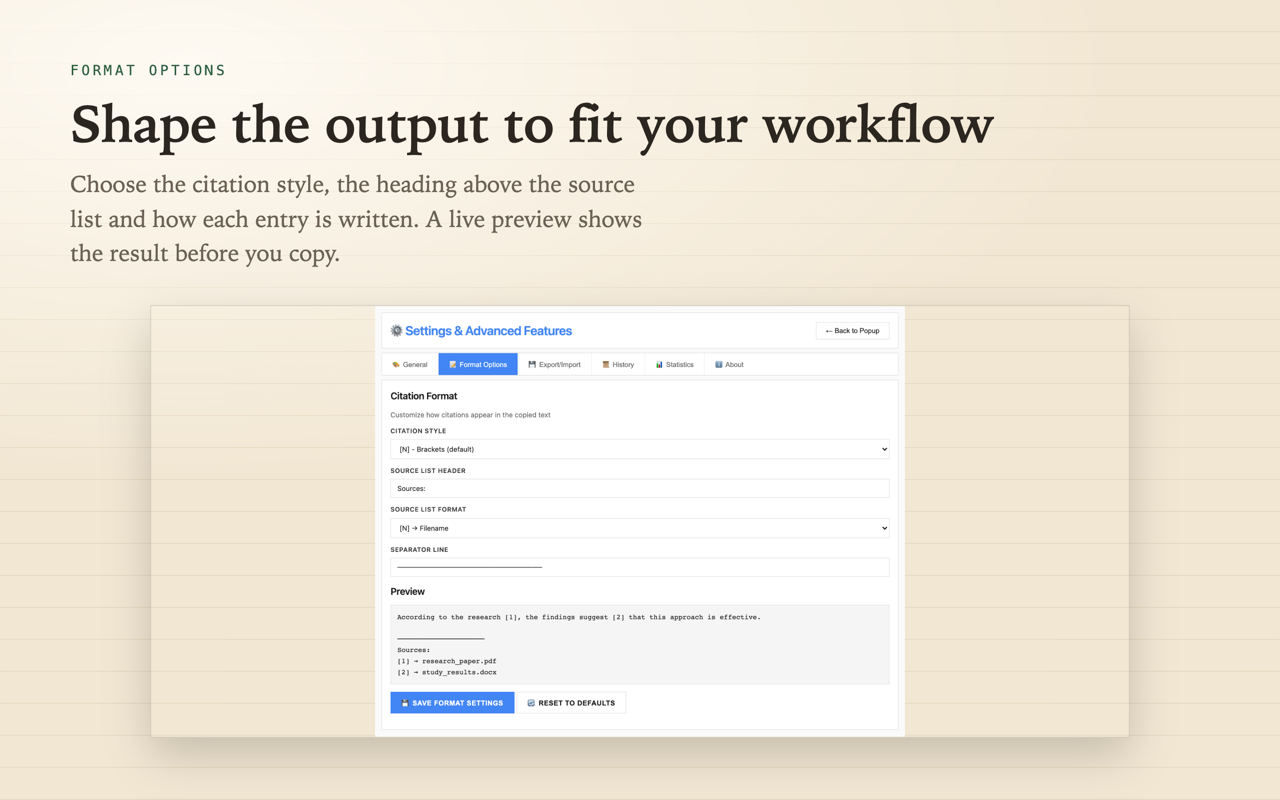Click the "Preview" heading

point(407,592)
